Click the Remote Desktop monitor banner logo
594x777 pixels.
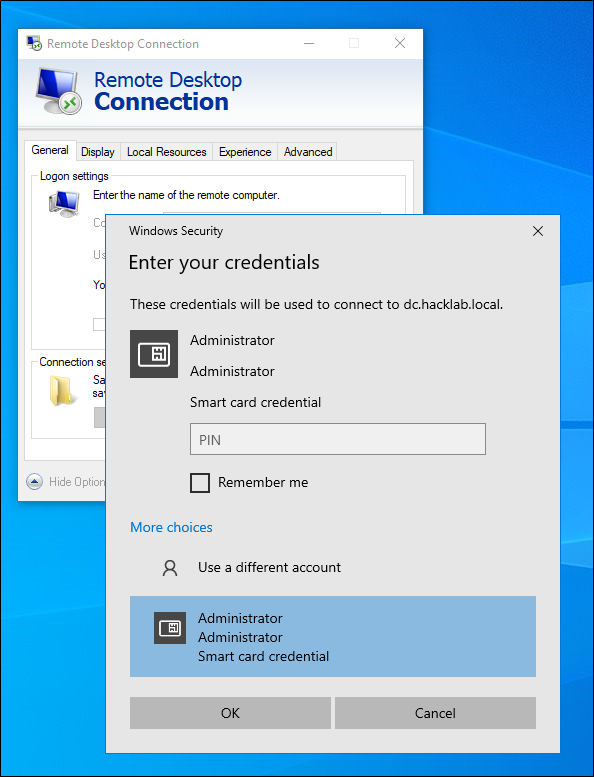59,91
